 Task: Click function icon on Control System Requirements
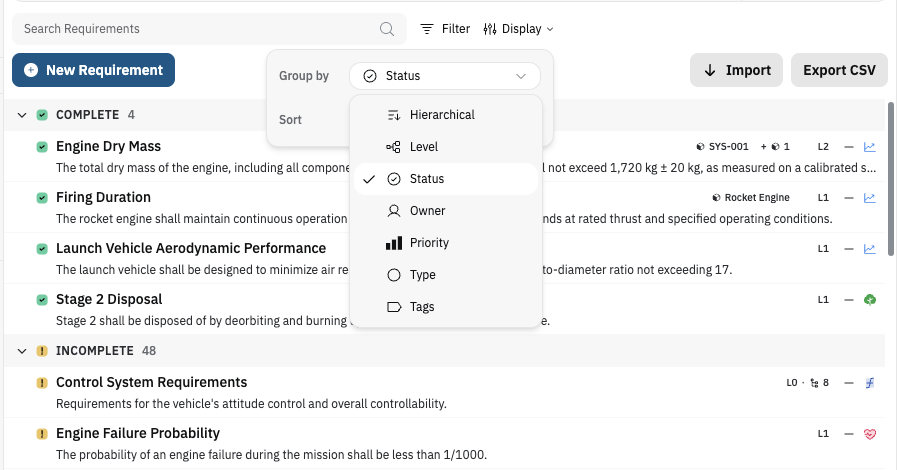pos(870,383)
